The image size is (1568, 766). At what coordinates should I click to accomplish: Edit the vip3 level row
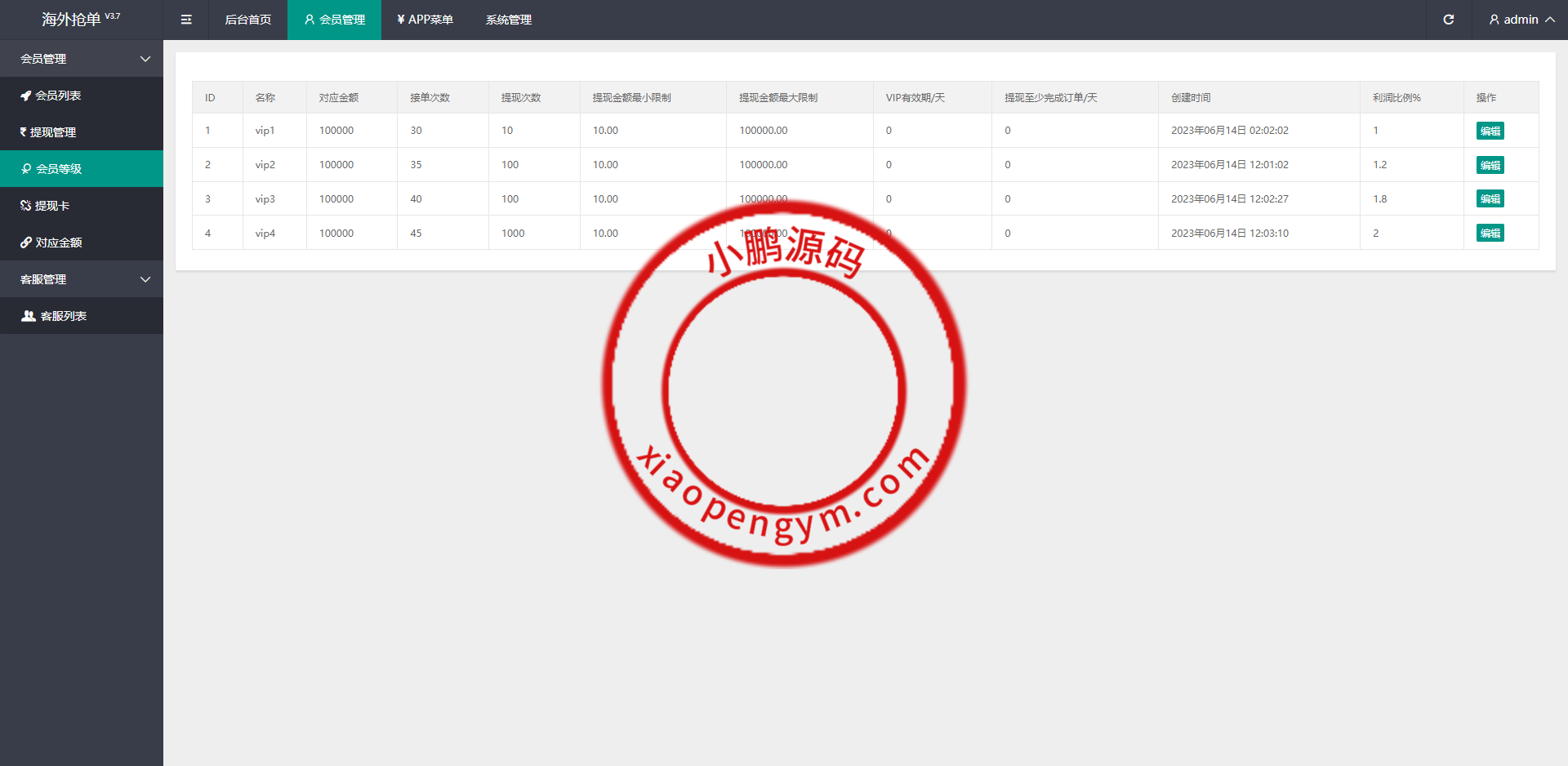(x=1490, y=199)
